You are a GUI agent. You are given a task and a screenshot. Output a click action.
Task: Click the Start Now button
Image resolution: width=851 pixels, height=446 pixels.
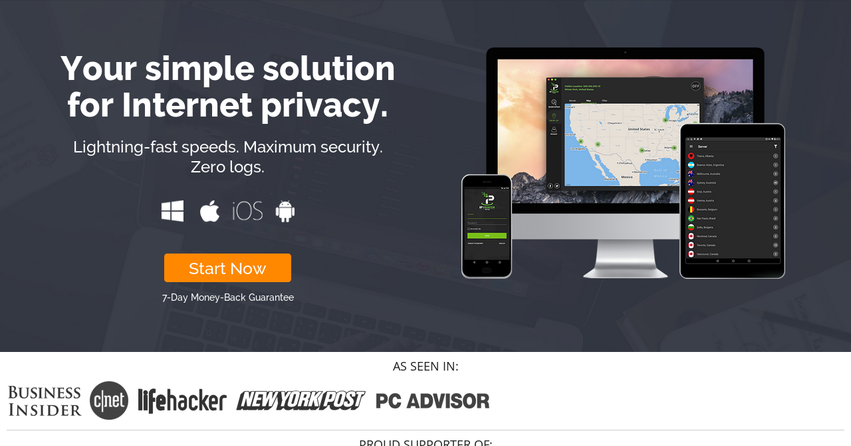tap(227, 268)
